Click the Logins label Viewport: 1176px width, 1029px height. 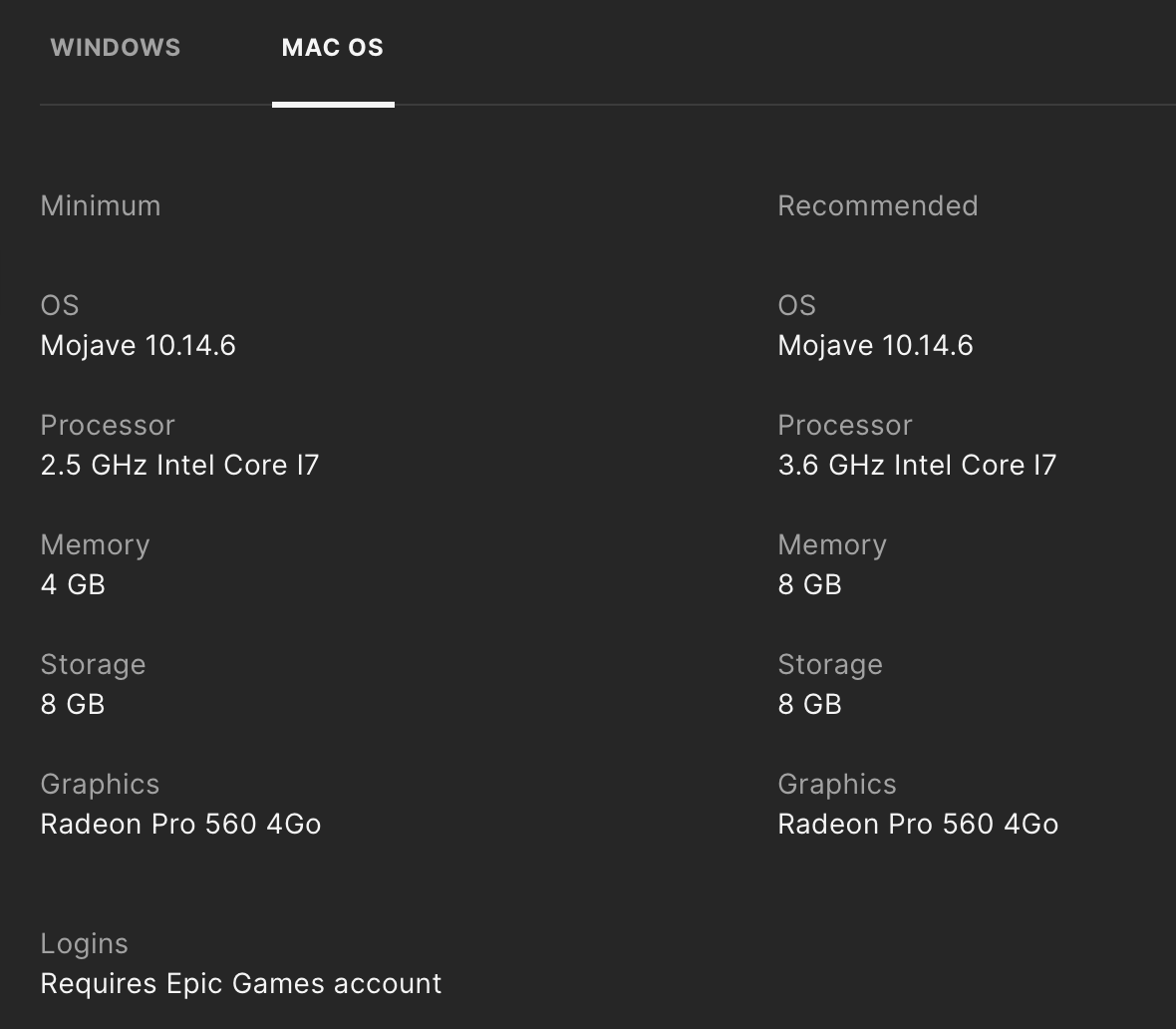[85, 943]
